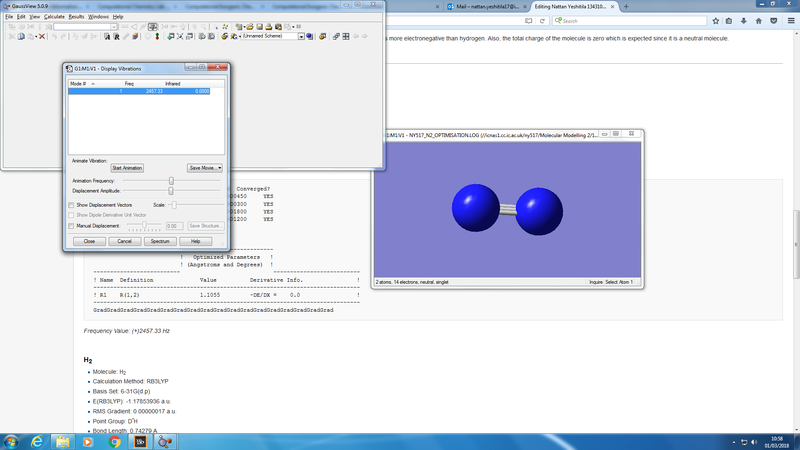Viewport: 800px width, 450px height.
Task: Open the Calculate menu
Action: (x=54, y=17)
